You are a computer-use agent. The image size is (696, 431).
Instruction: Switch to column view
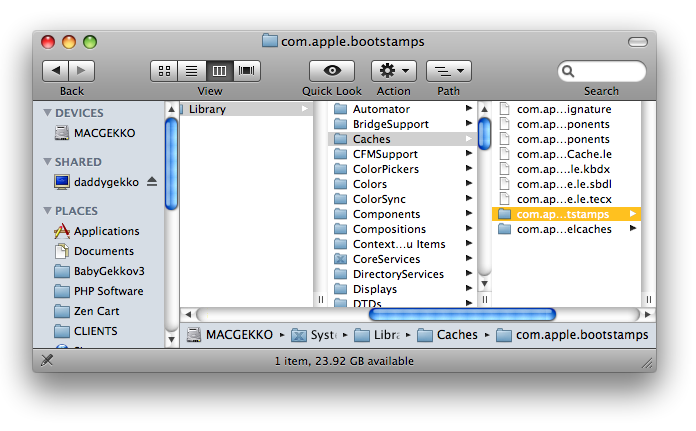tap(219, 71)
